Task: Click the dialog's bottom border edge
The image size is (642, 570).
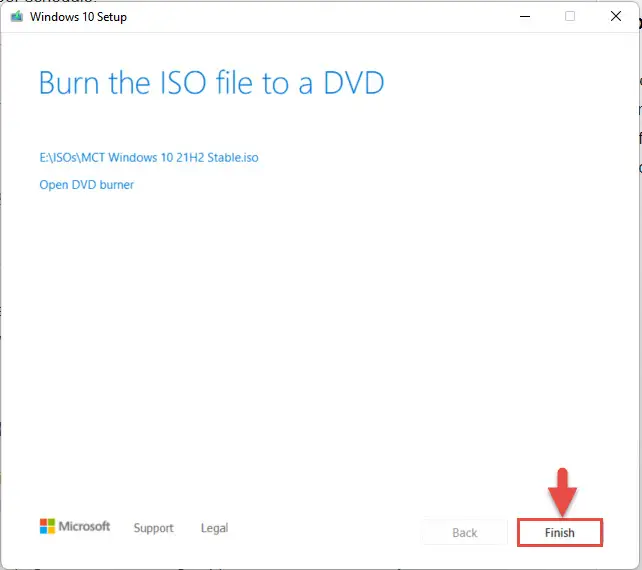Action: [x=319, y=568]
